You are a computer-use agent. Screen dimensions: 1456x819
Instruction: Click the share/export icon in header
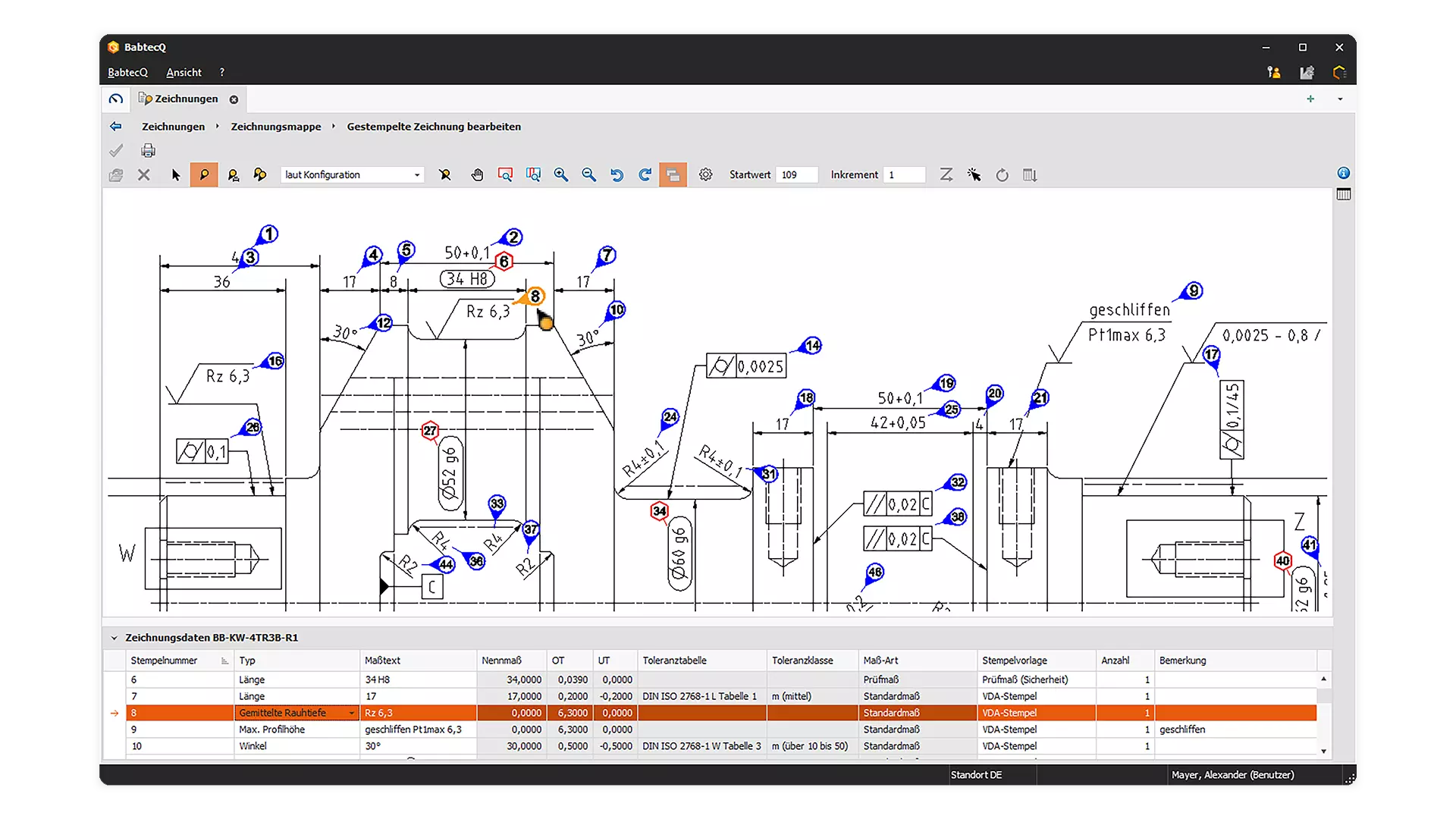(1307, 73)
